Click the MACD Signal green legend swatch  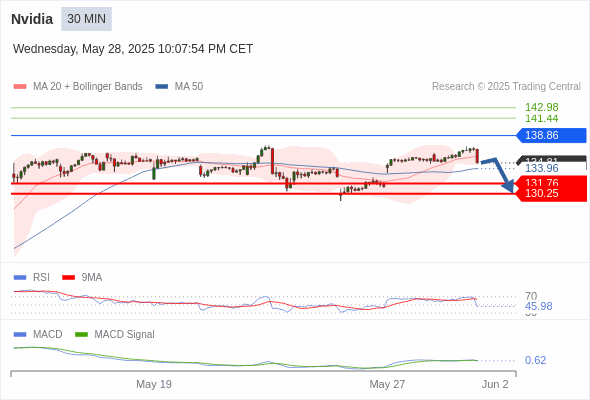(x=81, y=334)
